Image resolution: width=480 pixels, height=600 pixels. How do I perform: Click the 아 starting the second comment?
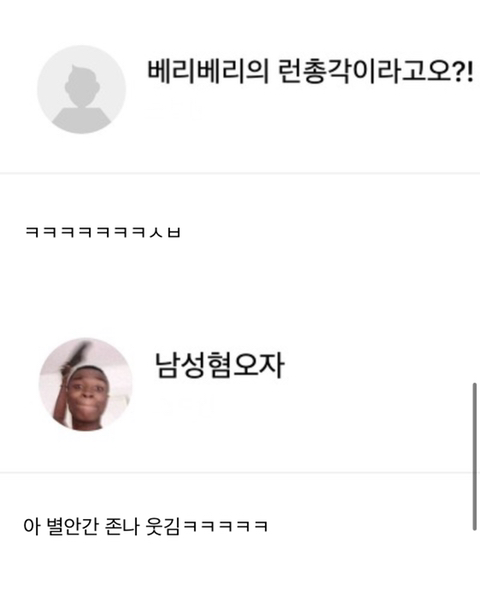coord(31,527)
